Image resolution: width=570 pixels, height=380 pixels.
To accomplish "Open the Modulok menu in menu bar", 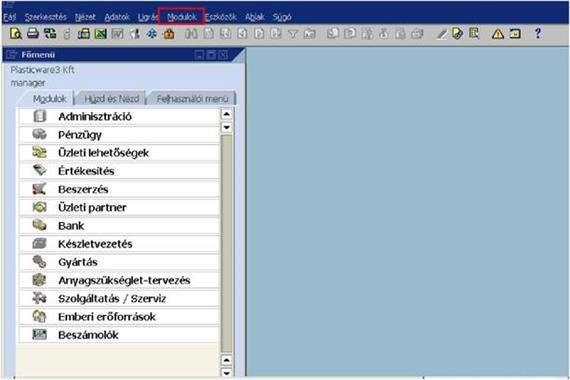I will point(182,17).
